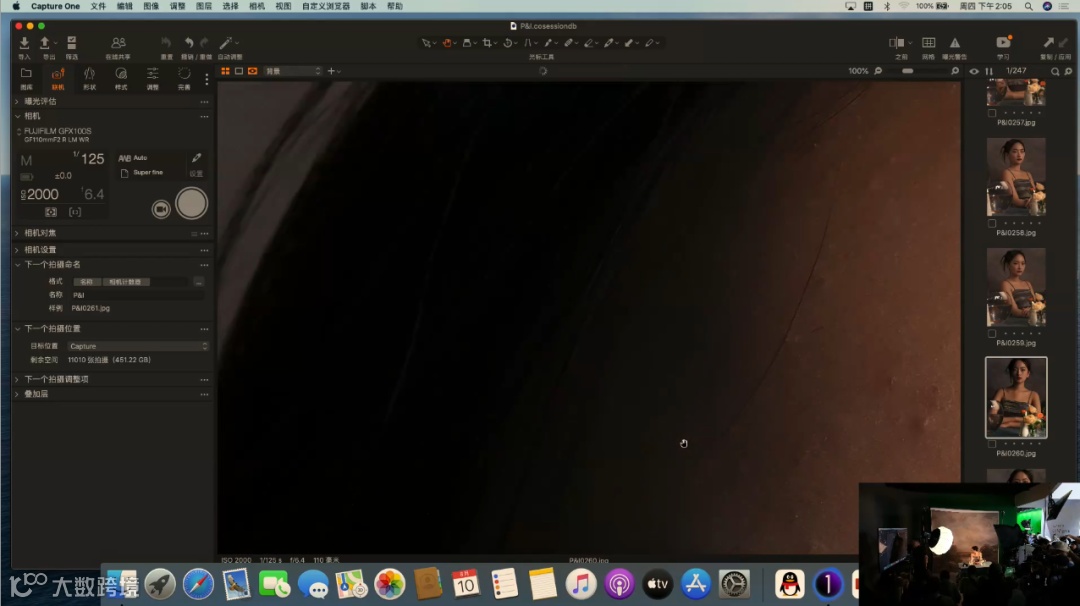The width and height of the screenshot is (1080, 606).
Task: Select thumbnail P&I0259.jpg in browser
Action: click(x=1016, y=287)
